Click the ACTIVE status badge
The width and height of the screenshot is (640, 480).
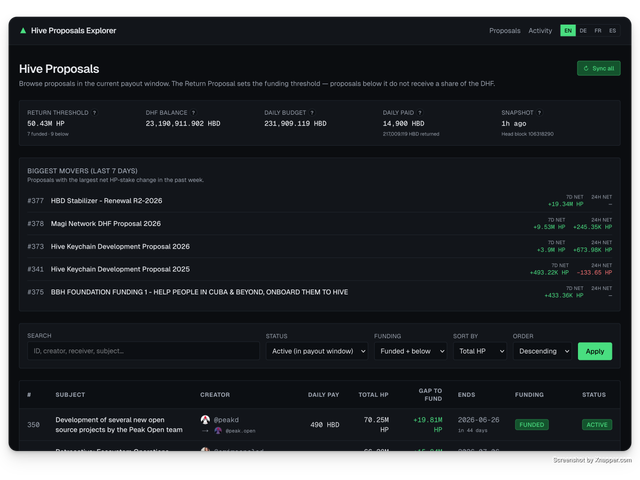coord(597,425)
